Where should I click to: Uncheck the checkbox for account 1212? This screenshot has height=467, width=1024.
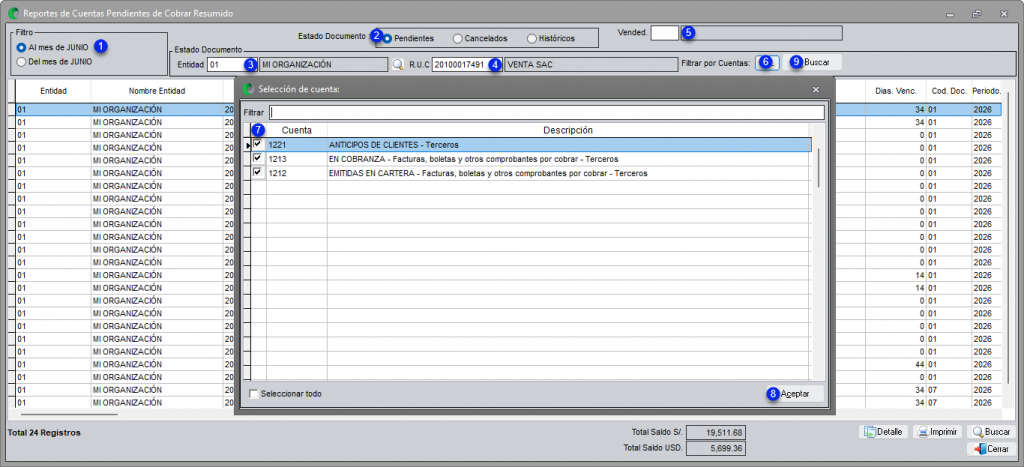[258, 172]
